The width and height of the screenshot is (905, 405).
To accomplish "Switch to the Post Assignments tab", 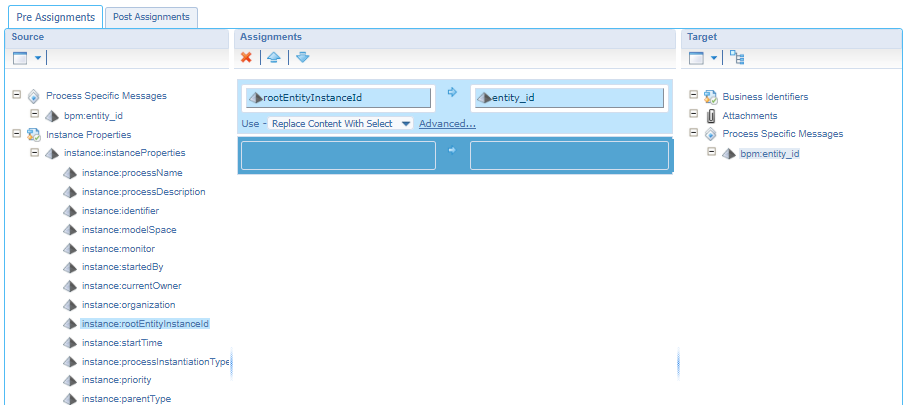I will pyautogui.click(x=151, y=17).
